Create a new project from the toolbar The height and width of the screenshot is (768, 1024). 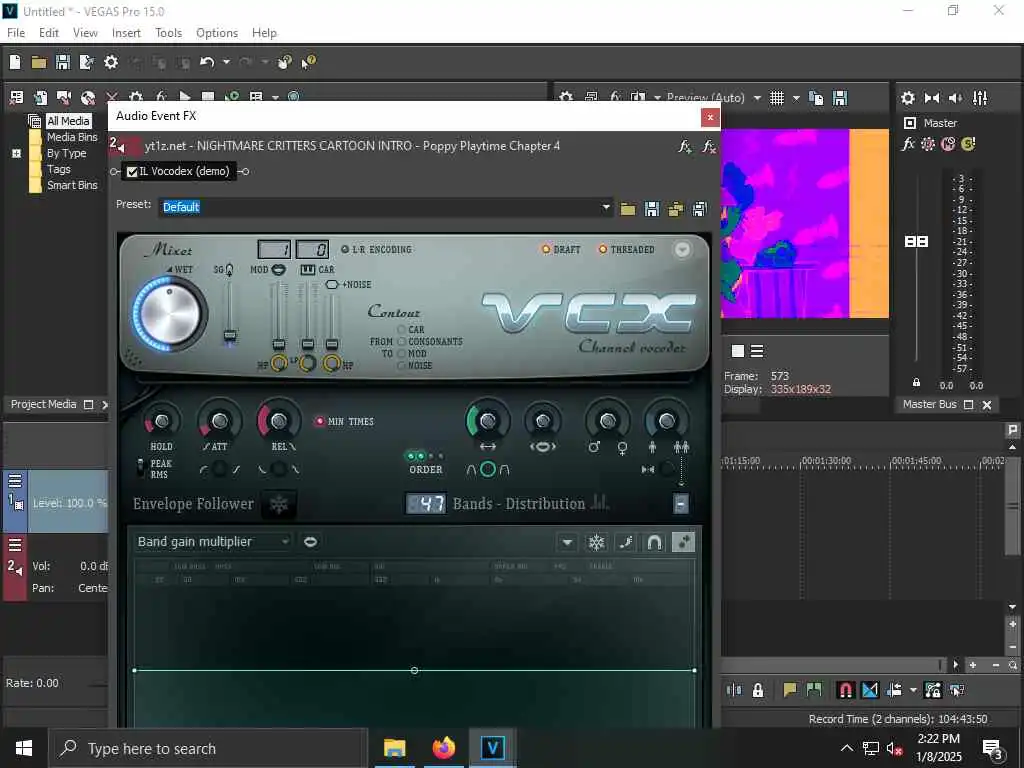point(15,62)
